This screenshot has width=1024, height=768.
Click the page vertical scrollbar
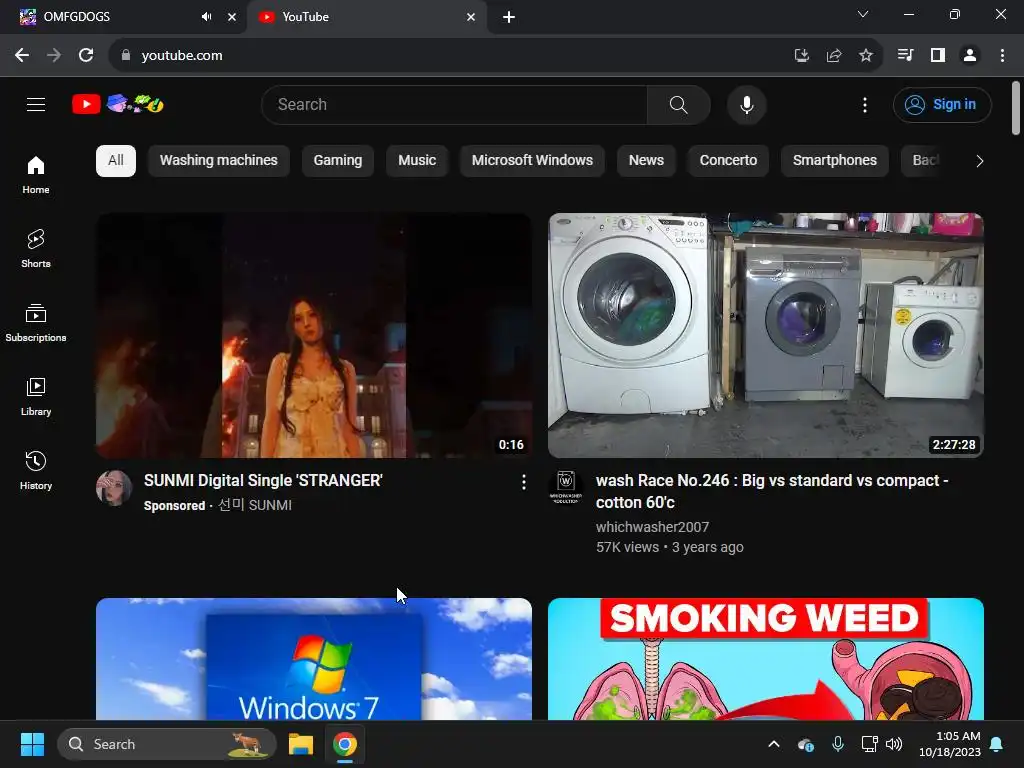[x=1016, y=108]
